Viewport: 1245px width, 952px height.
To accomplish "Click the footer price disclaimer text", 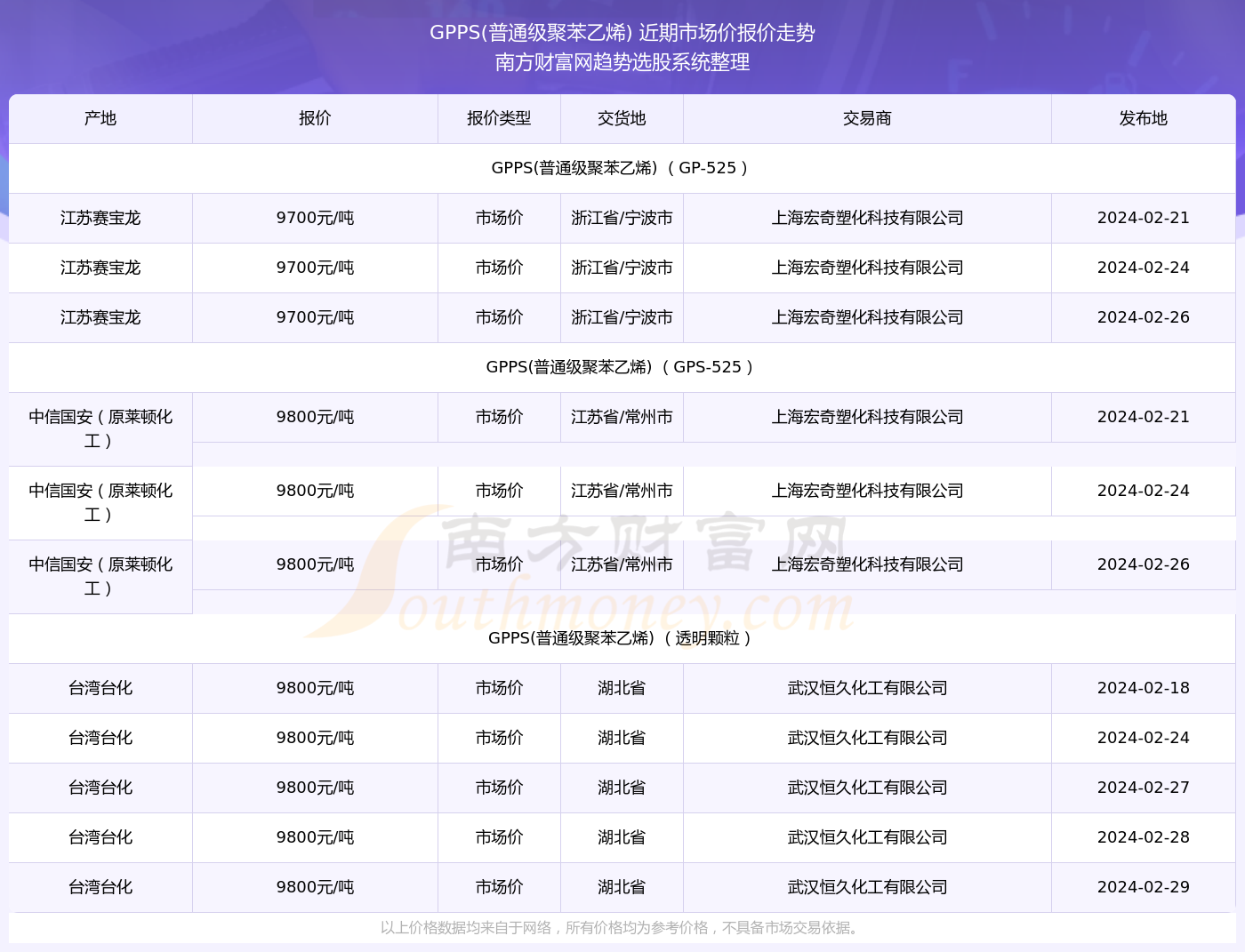I will point(621,929).
